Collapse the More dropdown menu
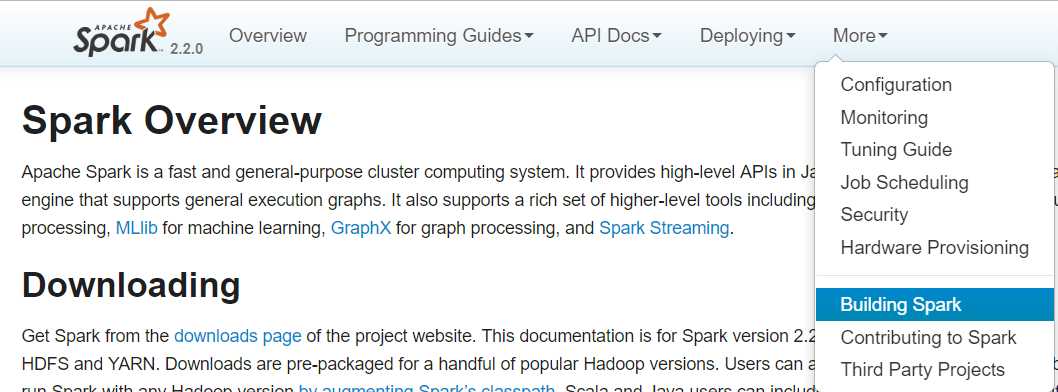The width and height of the screenshot is (1058, 392). [860, 35]
